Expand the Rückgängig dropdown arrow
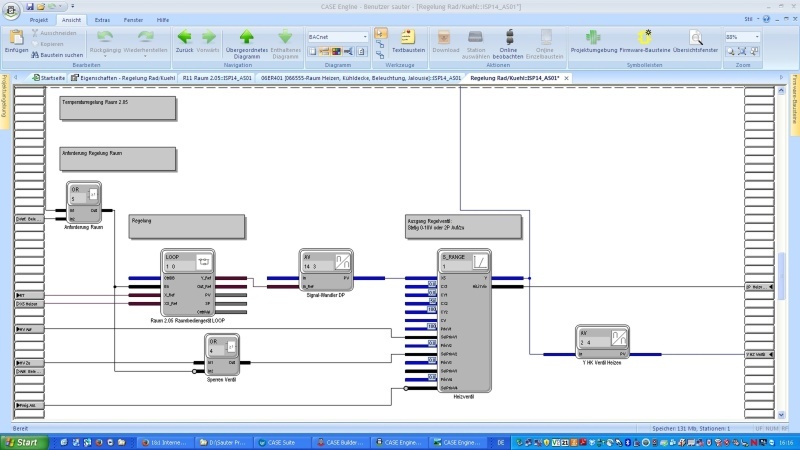 (x=105, y=56)
